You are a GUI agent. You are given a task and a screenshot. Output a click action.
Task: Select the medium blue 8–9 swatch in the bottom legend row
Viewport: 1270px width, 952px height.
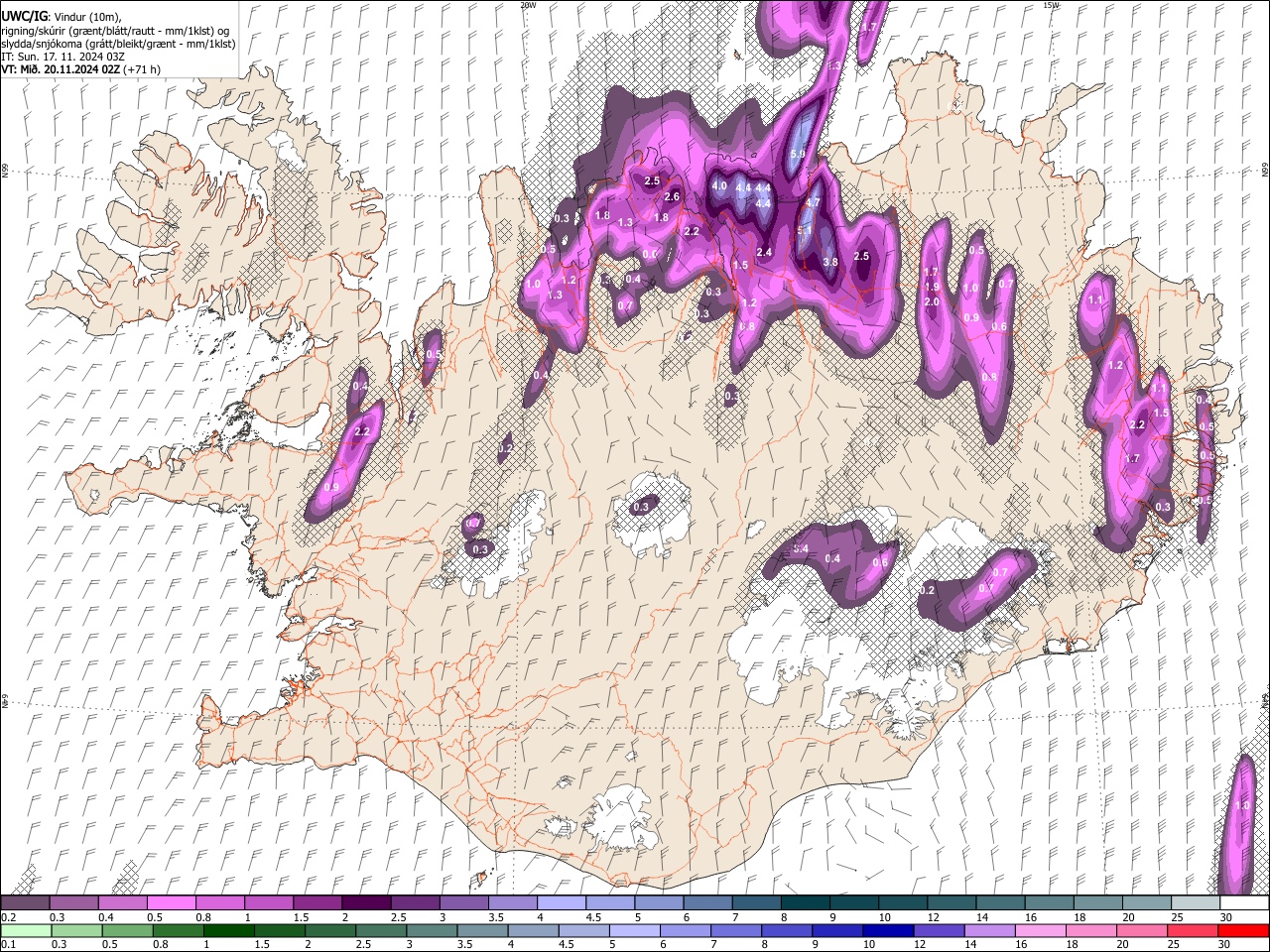pos(786,930)
